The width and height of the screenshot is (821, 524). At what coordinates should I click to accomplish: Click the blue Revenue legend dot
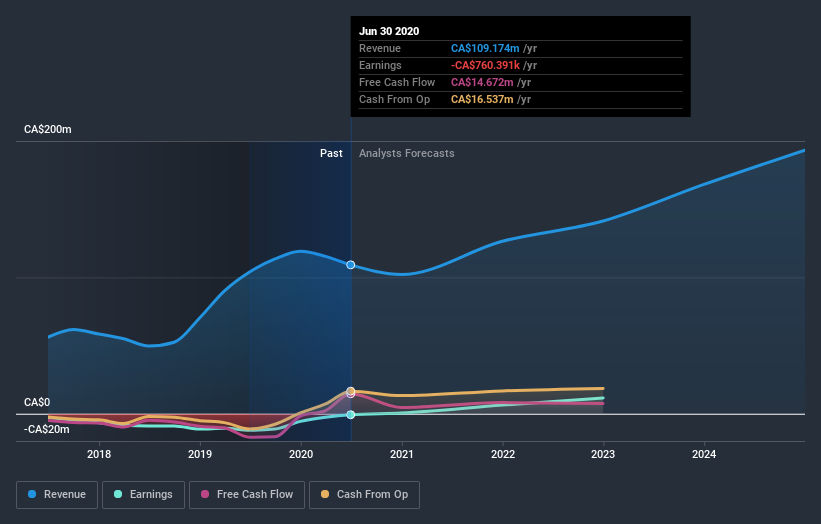click(x=32, y=494)
